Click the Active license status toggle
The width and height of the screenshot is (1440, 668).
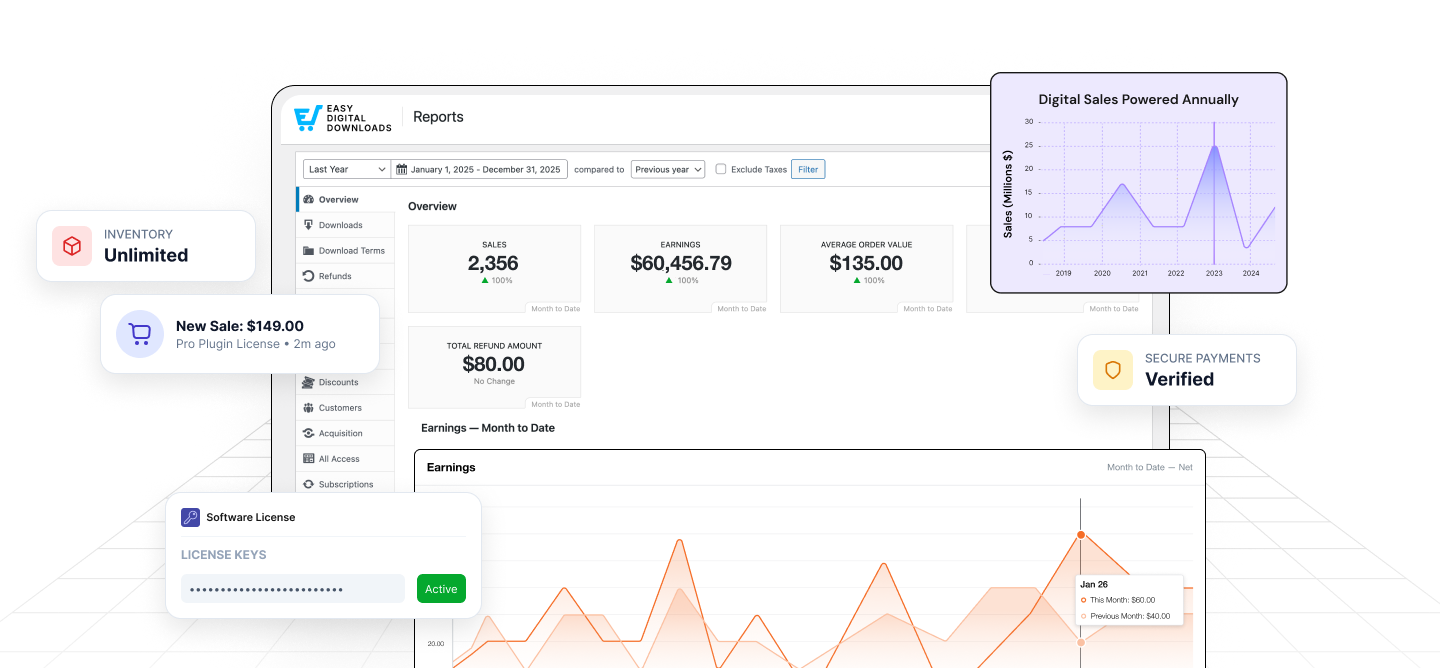441,589
